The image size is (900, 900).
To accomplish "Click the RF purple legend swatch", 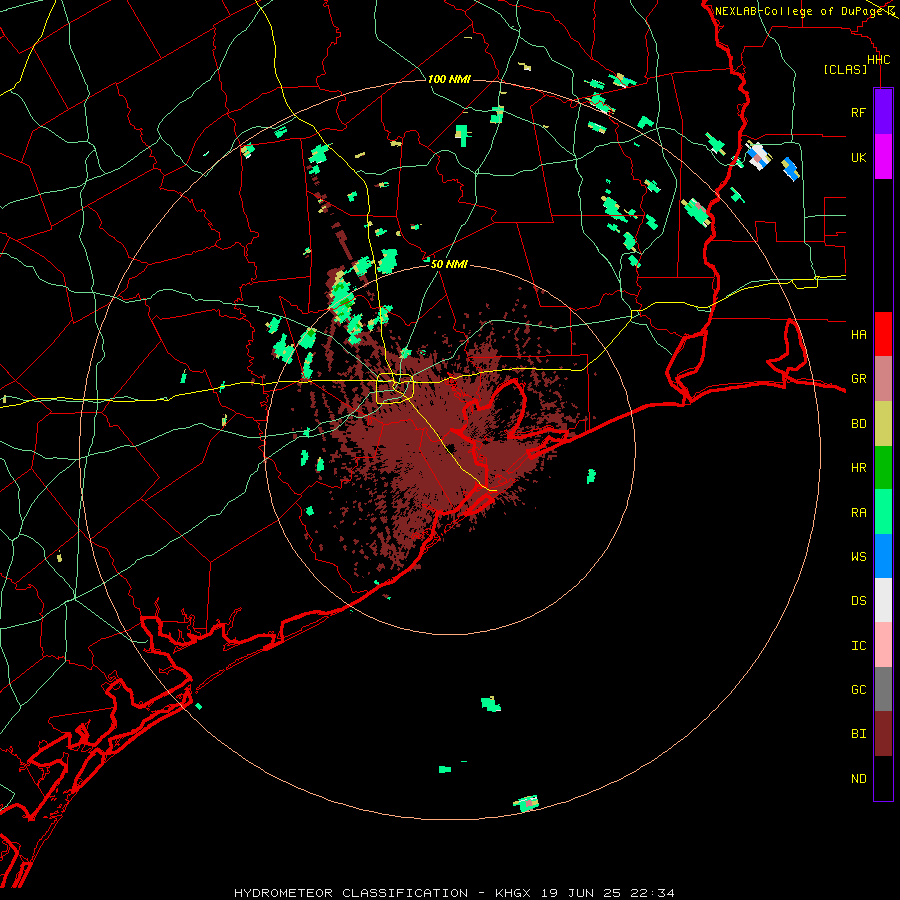I will (x=883, y=112).
